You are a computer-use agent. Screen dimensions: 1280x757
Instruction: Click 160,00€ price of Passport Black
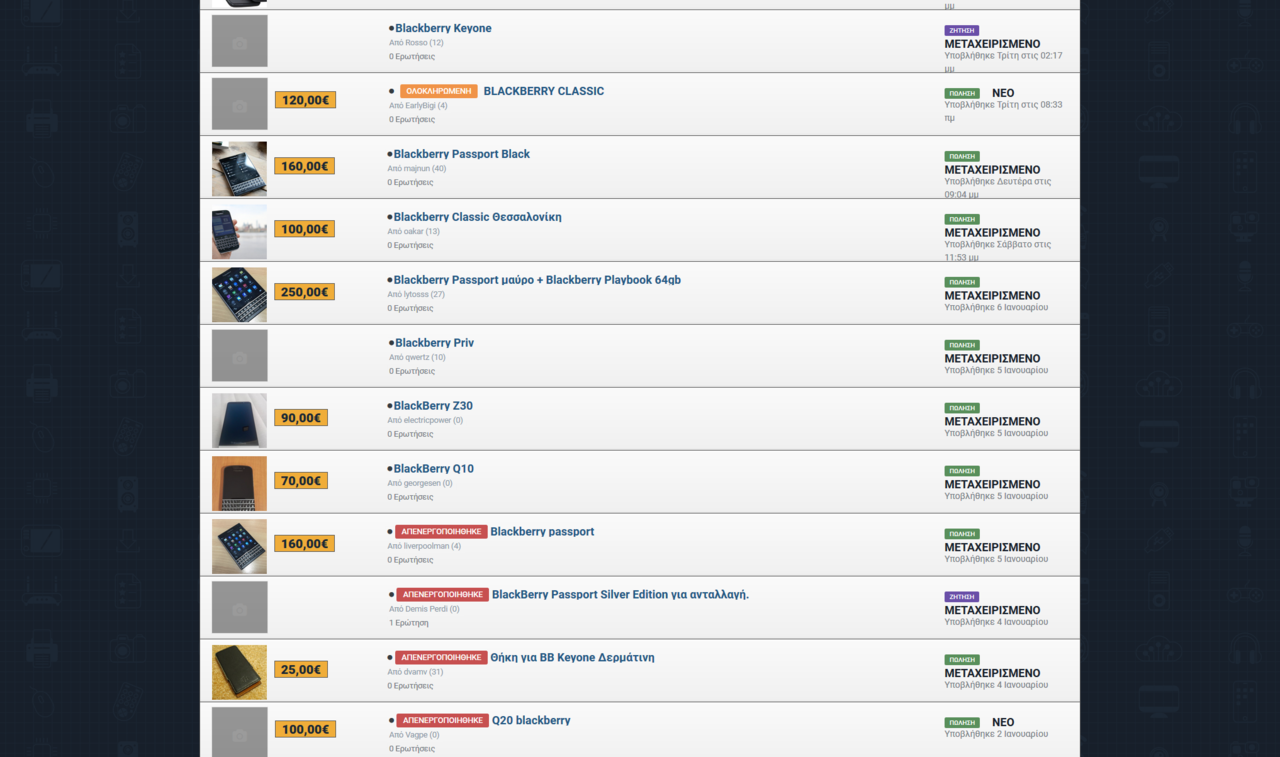(305, 166)
